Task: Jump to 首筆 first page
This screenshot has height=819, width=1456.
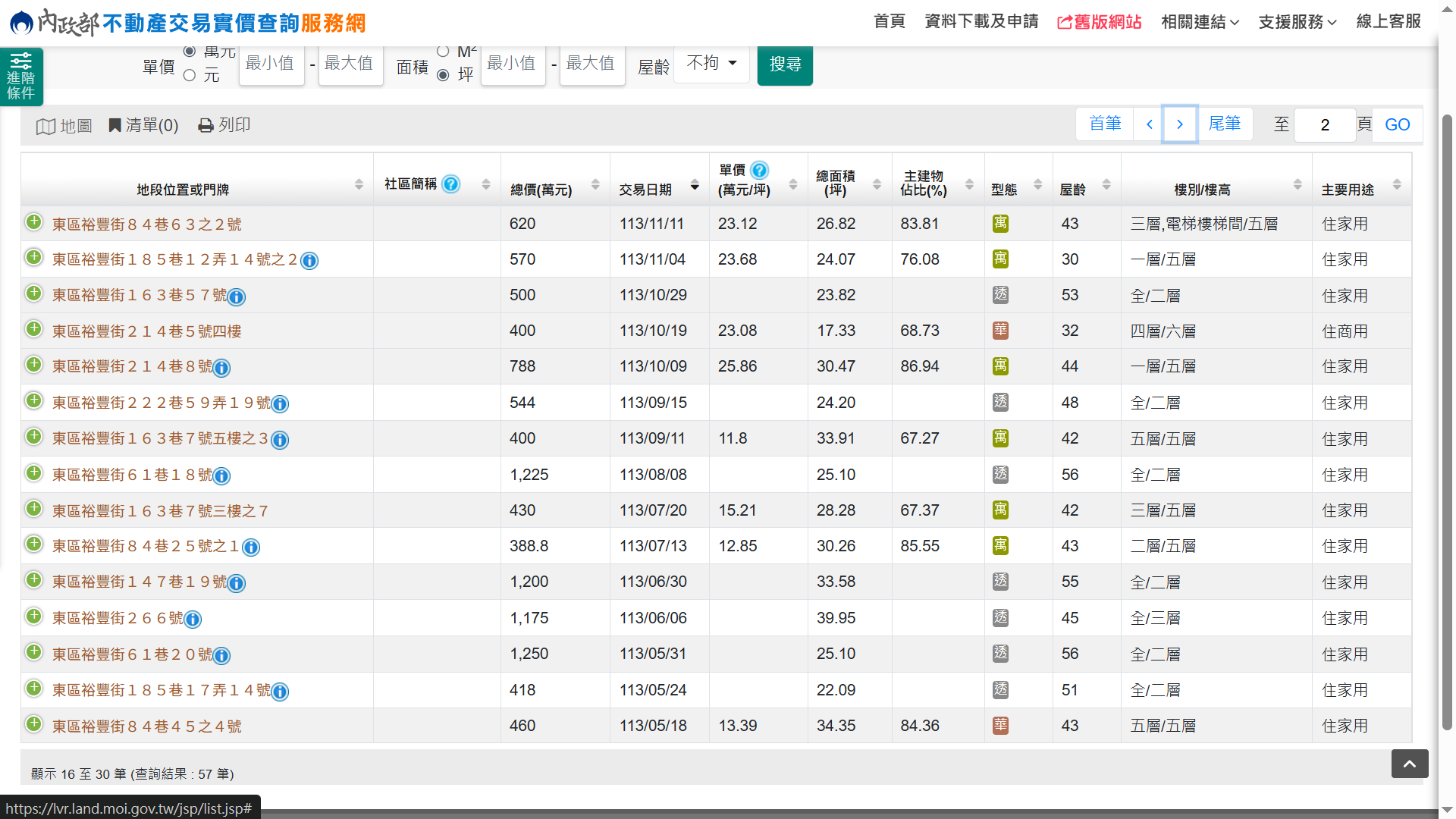Action: [1104, 124]
